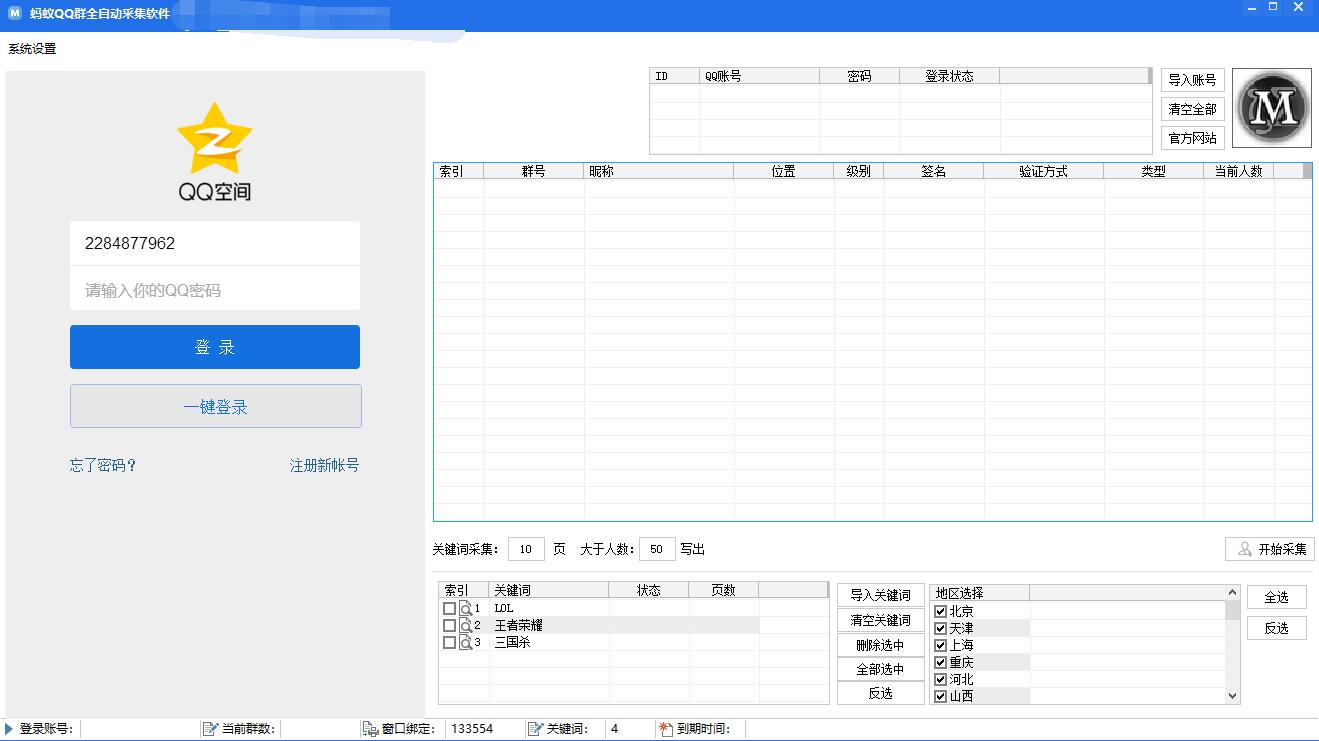The height and width of the screenshot is (741, 1319).
Task: Click the round M logo image
Action: click(1271, 108)
